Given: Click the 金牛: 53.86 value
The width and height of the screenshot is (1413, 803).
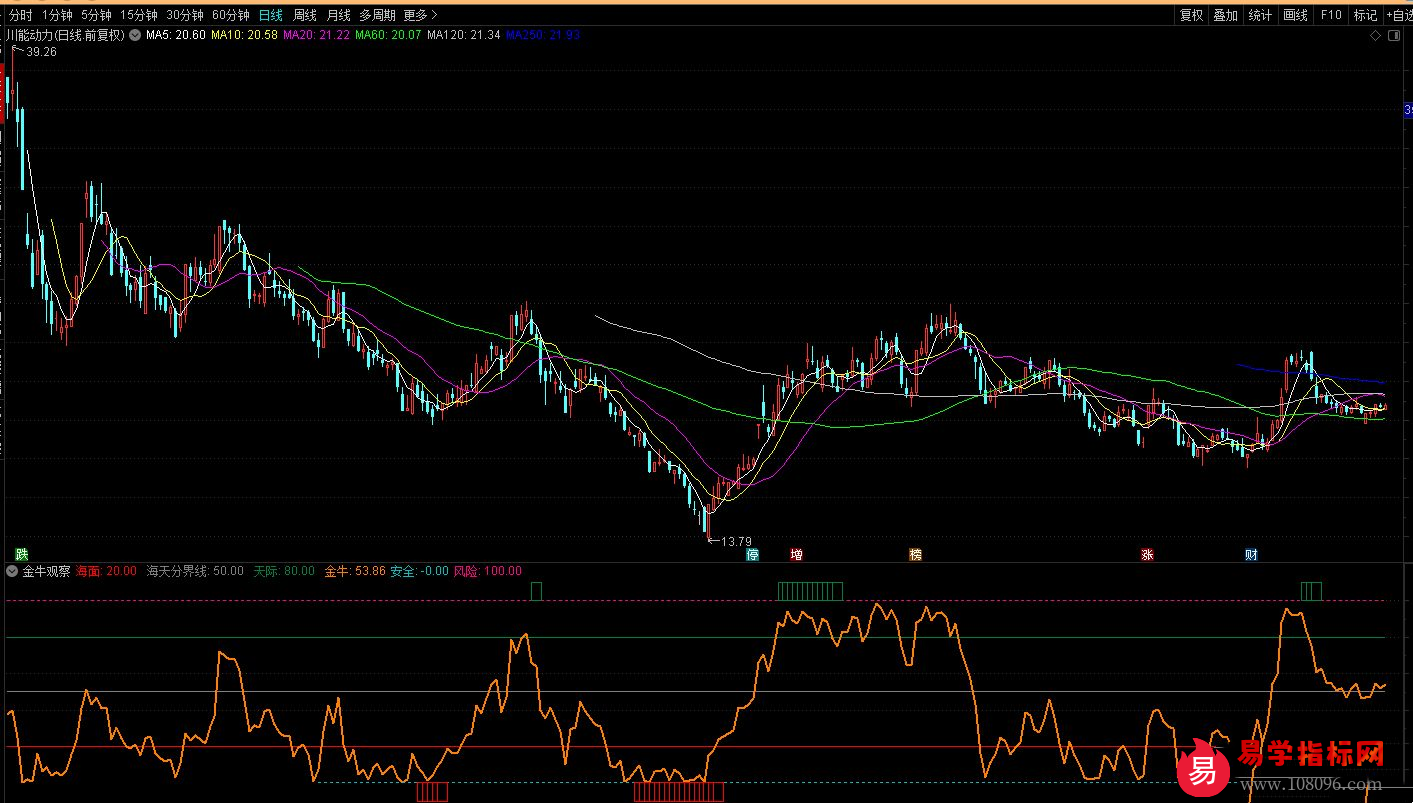Looking at the screenshot, I should (354, 571).
